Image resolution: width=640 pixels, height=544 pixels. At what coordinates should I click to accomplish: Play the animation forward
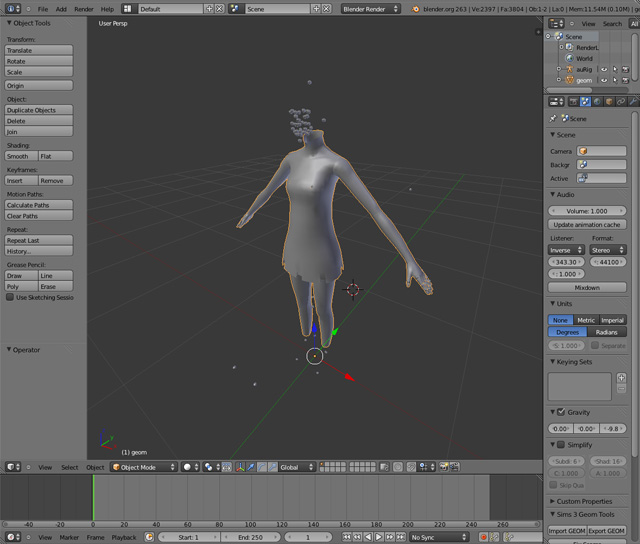[379, 537]
